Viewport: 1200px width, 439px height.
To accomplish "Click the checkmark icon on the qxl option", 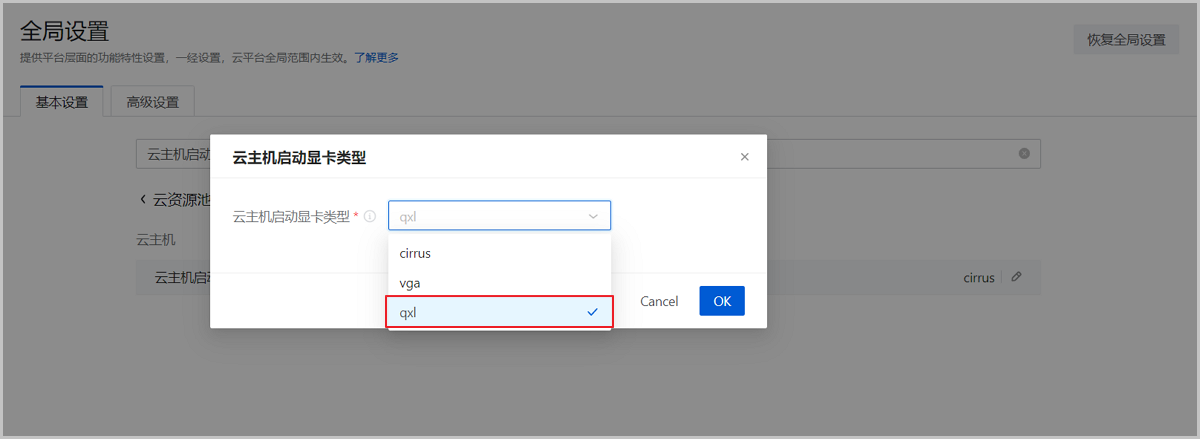I will (x=593, y=312).
